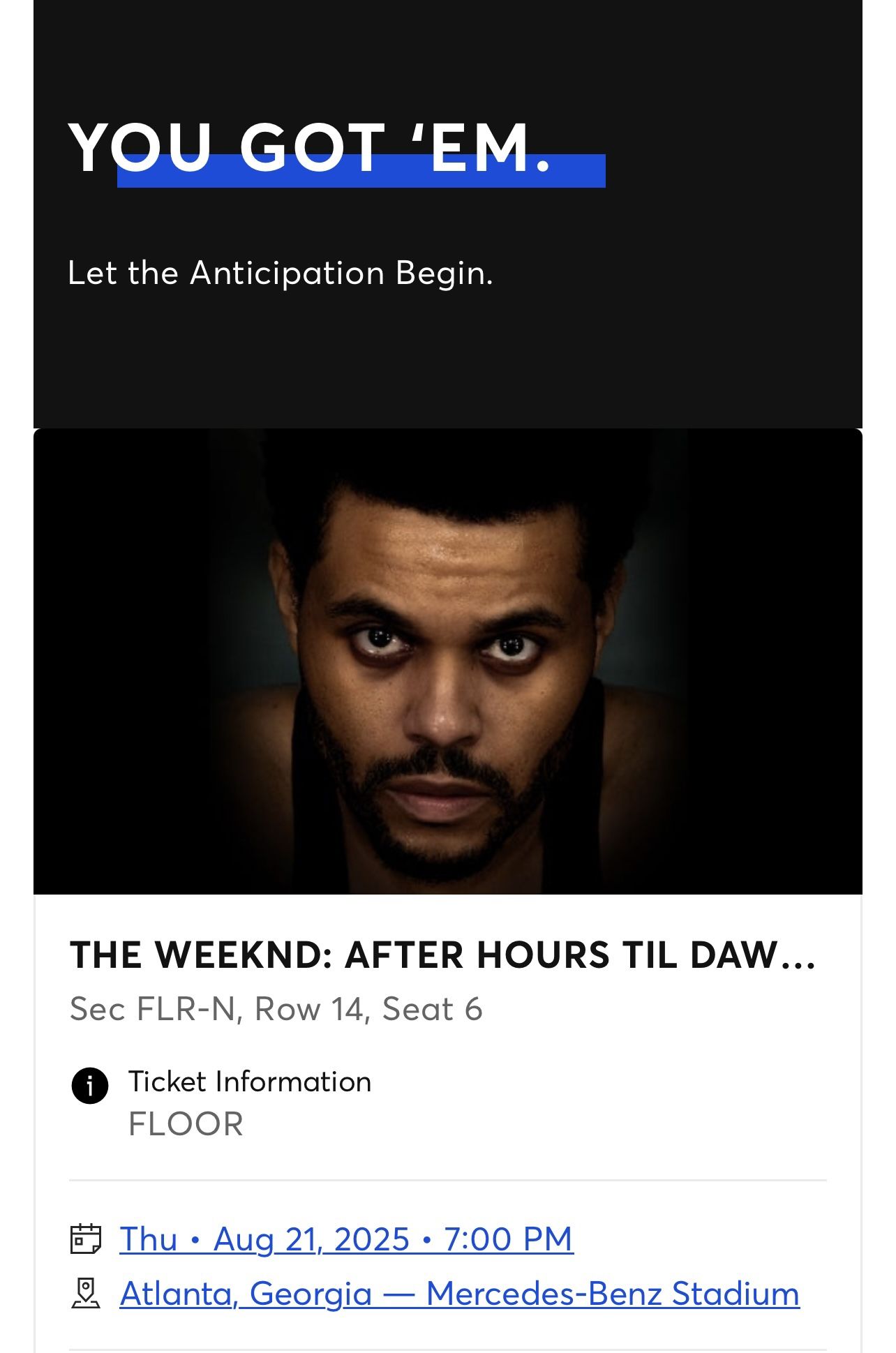
Task: Tap the Aug 21, 2025 date text
Action: [311, 1239]
